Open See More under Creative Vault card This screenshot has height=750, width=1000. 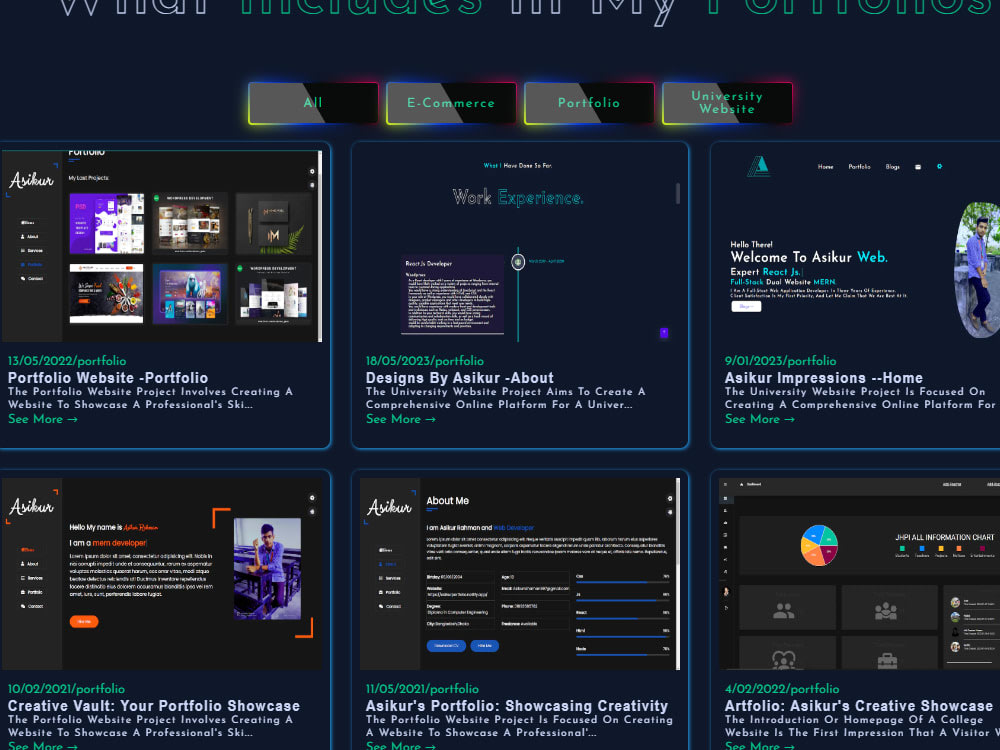(x=43, y=746)
